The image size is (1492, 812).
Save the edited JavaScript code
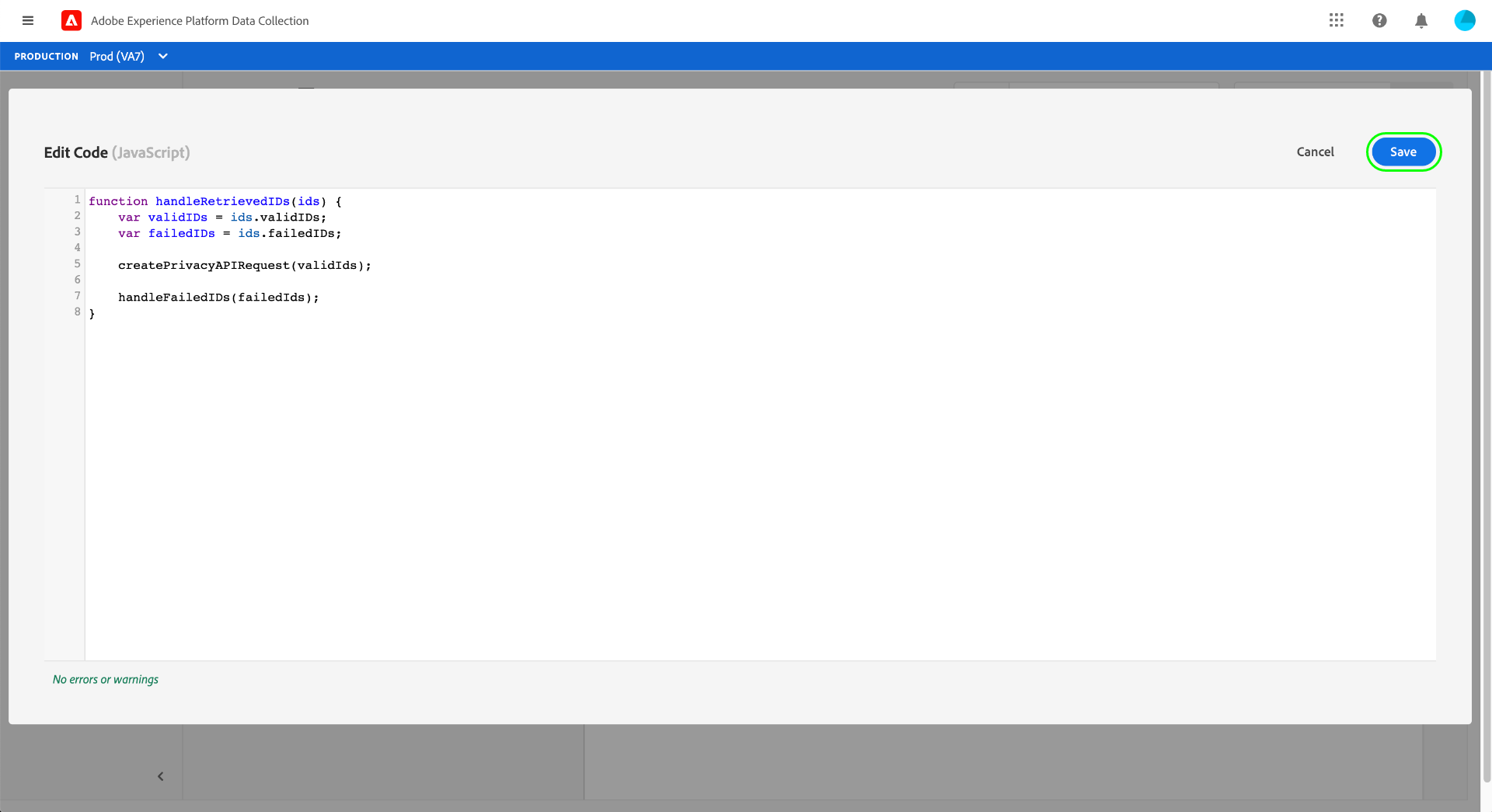click(1403, 152)
